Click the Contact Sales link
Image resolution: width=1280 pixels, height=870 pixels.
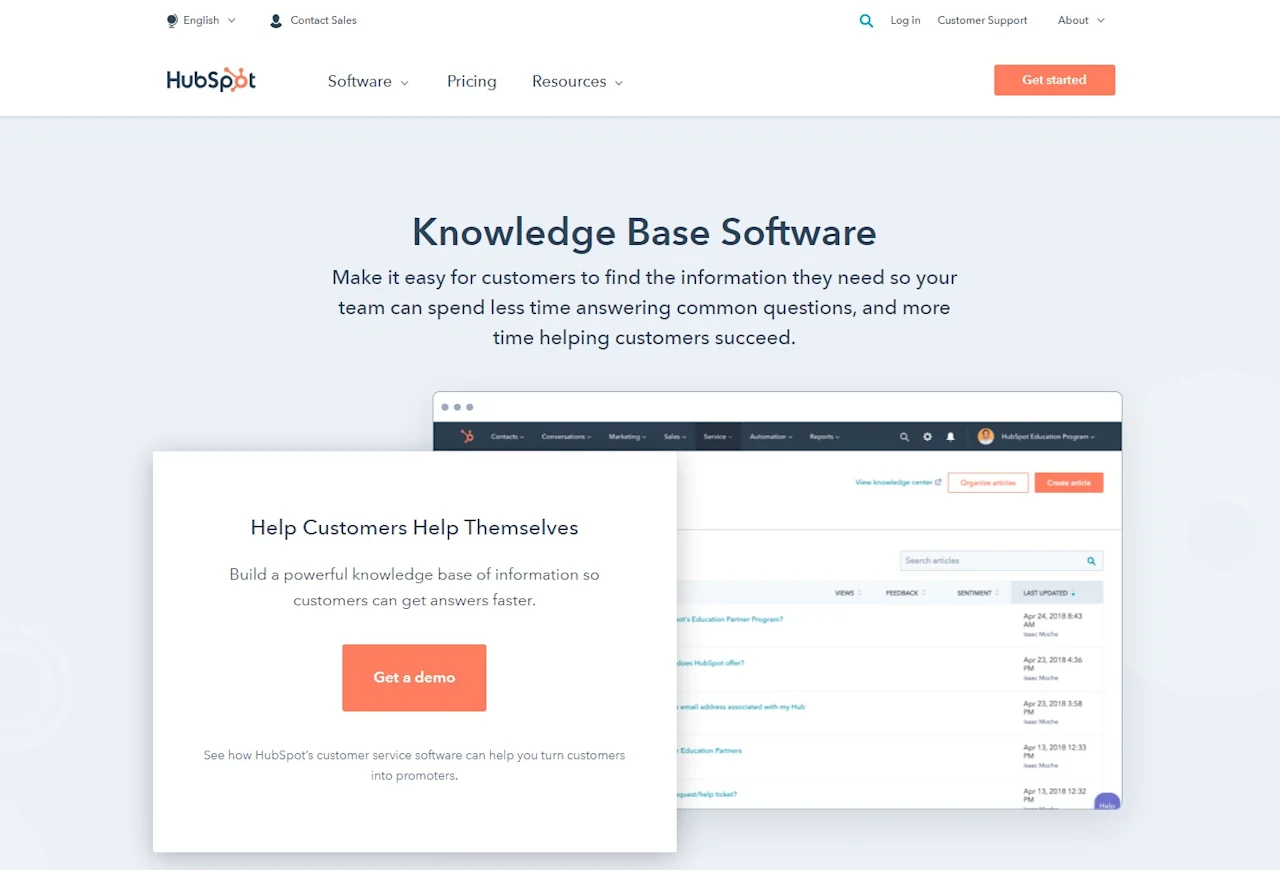tap(323, 20)
